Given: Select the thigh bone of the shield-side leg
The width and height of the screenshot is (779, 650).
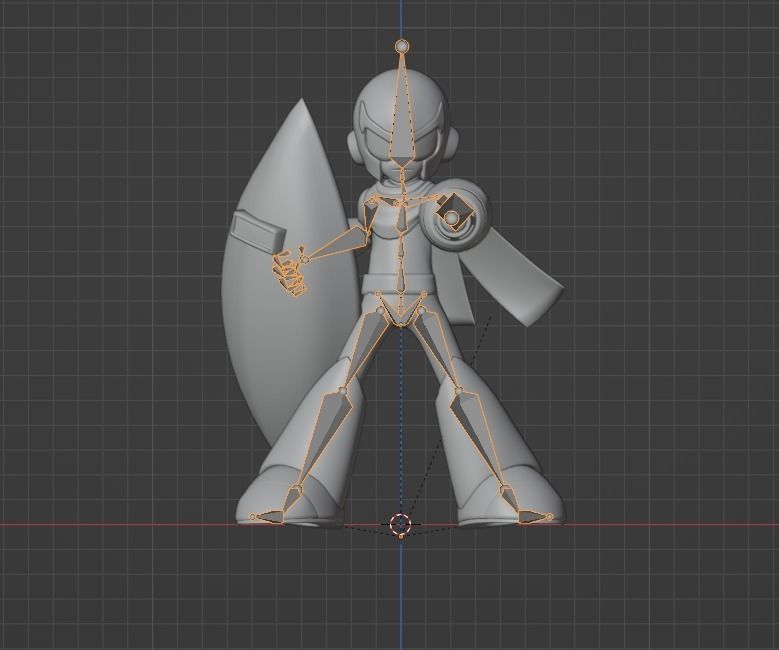Looking at the screenshot, I should [368, 348].
